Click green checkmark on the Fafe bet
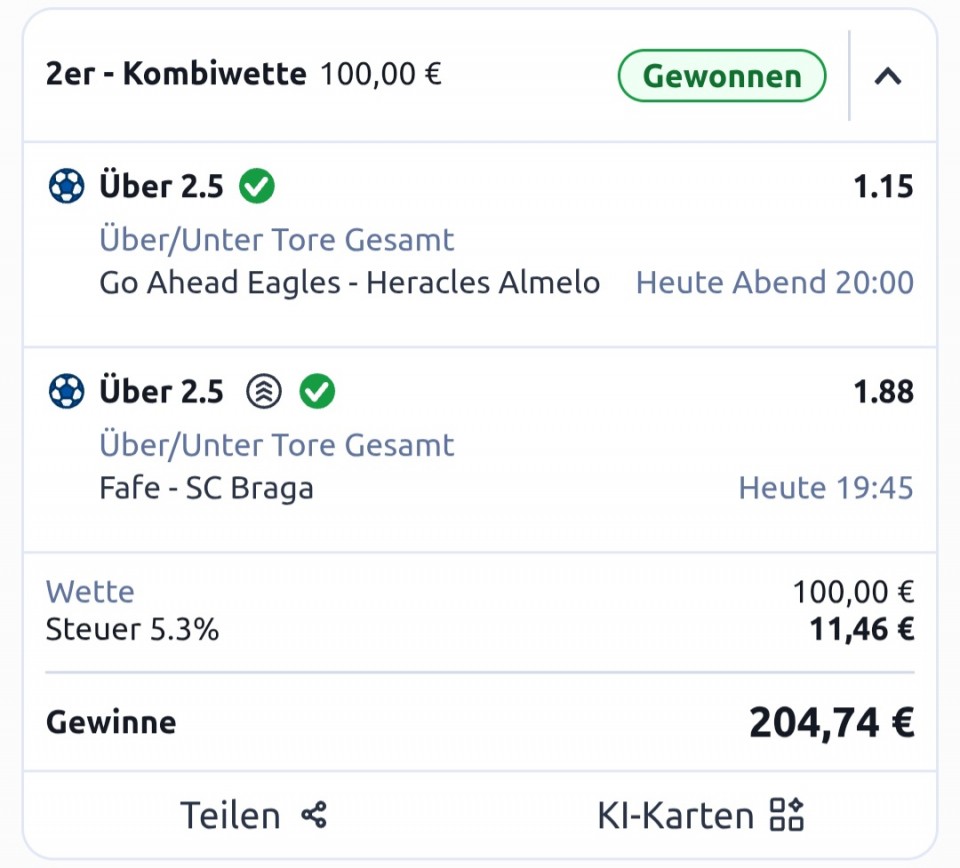 317,392
